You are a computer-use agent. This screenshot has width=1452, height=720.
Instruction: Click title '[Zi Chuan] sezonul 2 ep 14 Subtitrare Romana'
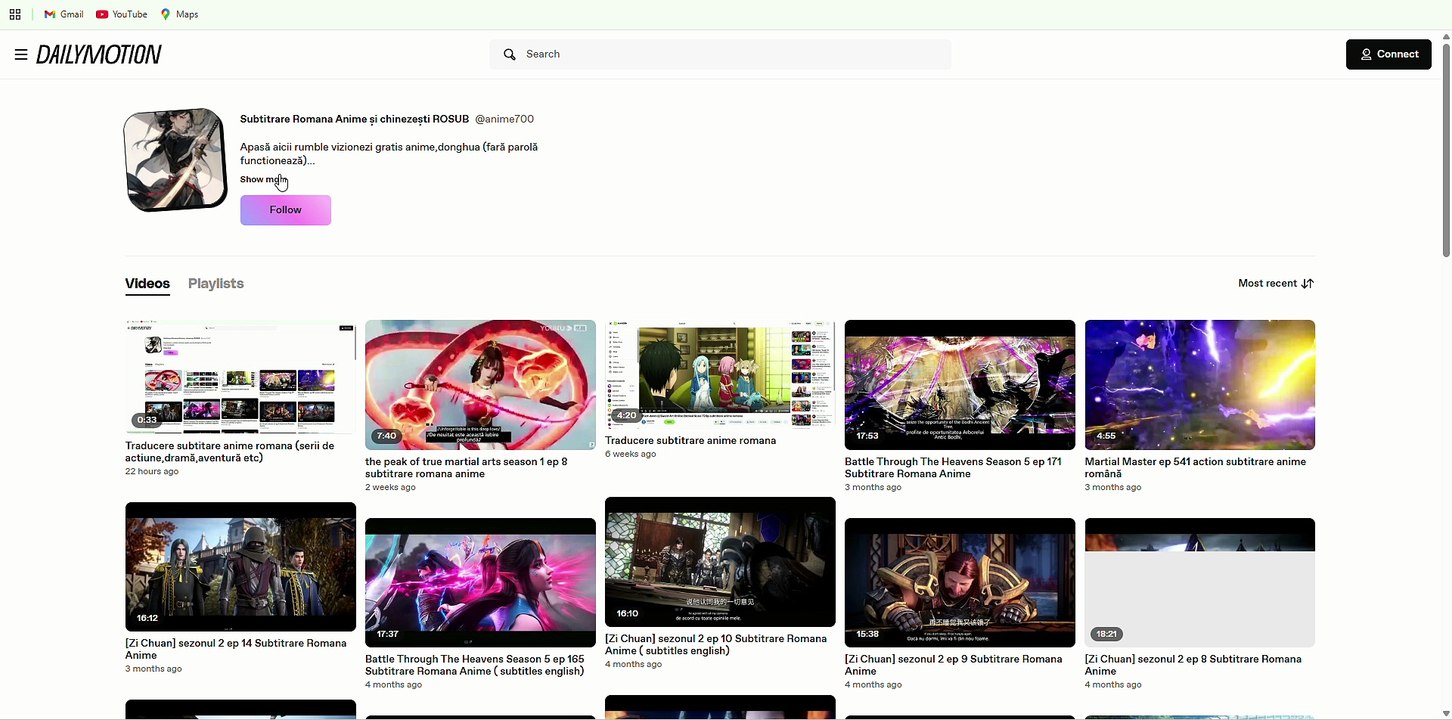[x=236, y=649]
